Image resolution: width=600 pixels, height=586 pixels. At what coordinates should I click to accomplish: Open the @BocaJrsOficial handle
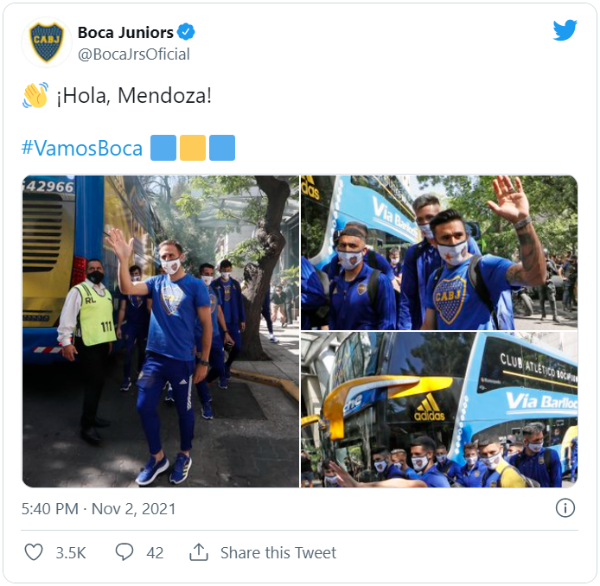[134, 54]
